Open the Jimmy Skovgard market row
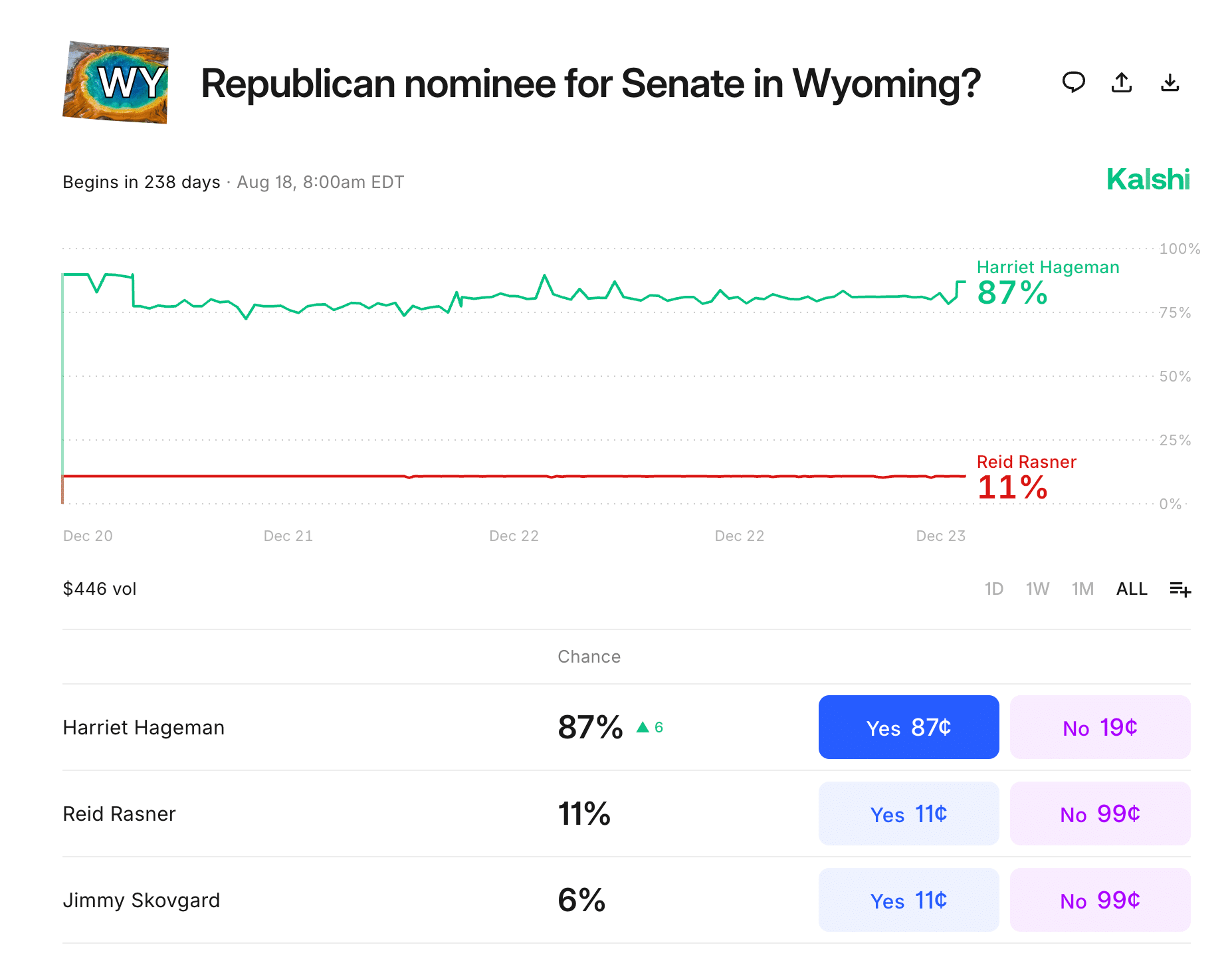 pyautogui.click(x=142, y=900)
